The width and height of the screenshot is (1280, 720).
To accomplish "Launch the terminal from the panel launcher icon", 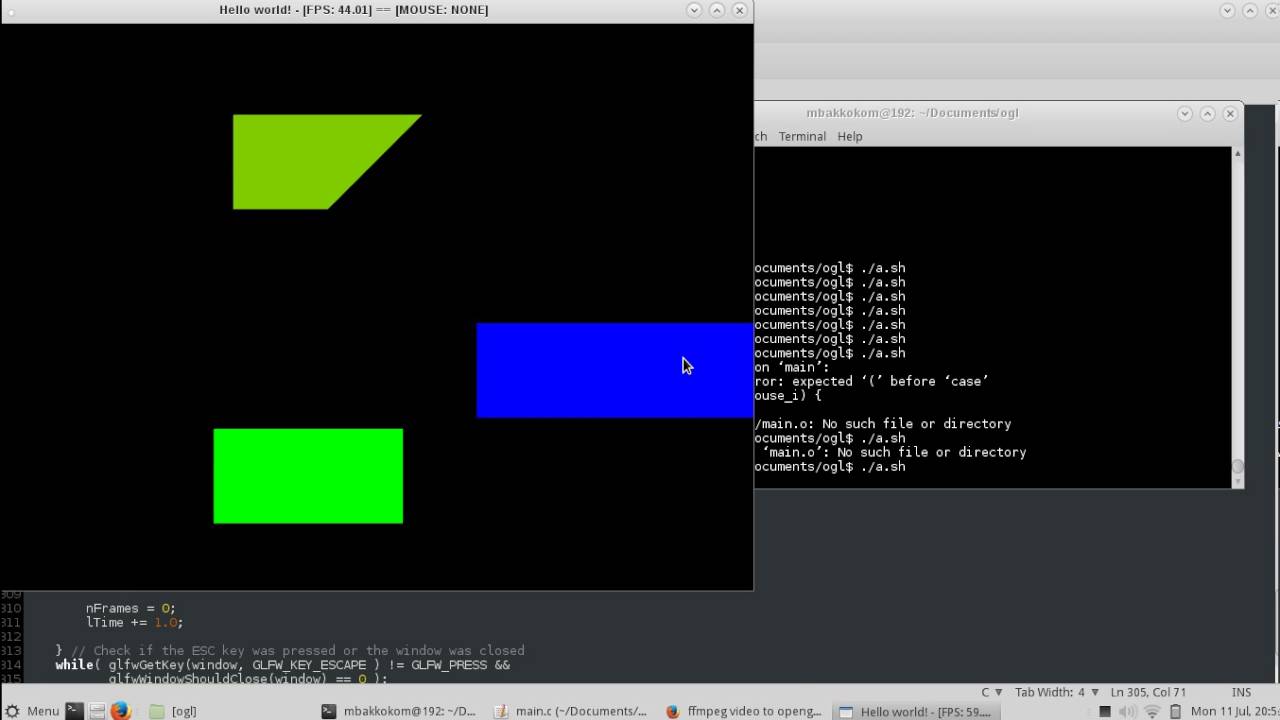I will point(74,711).
